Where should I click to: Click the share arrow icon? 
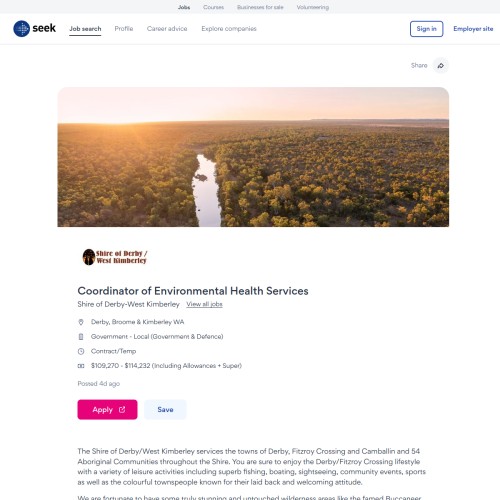point(441,66)
